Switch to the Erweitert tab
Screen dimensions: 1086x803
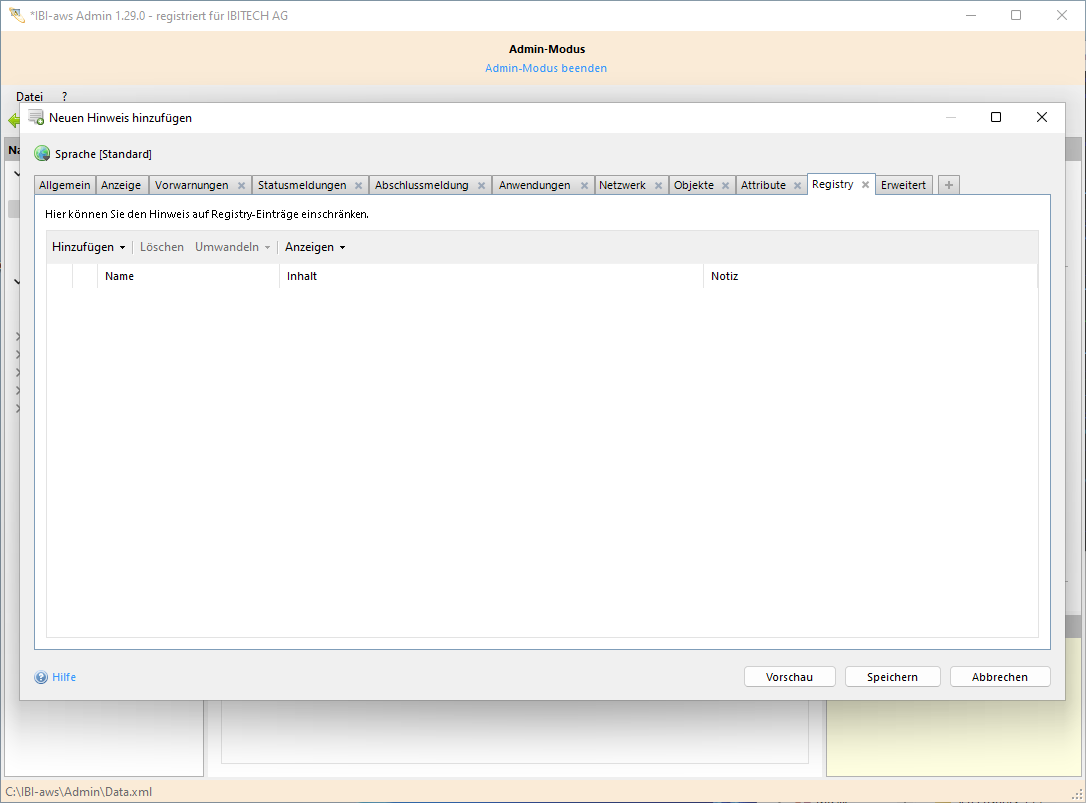point(903,185)
